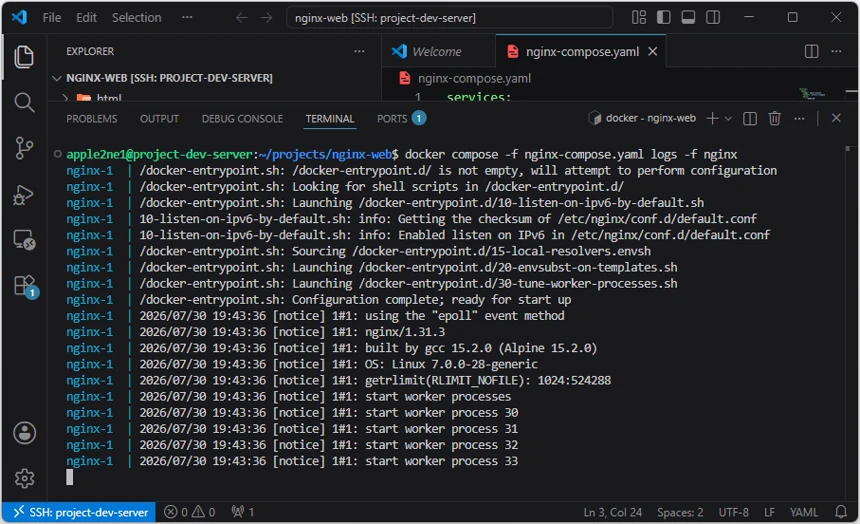Open the Source Control view
Viewport: 860px width, 524px height.
[x=24, y=148]
